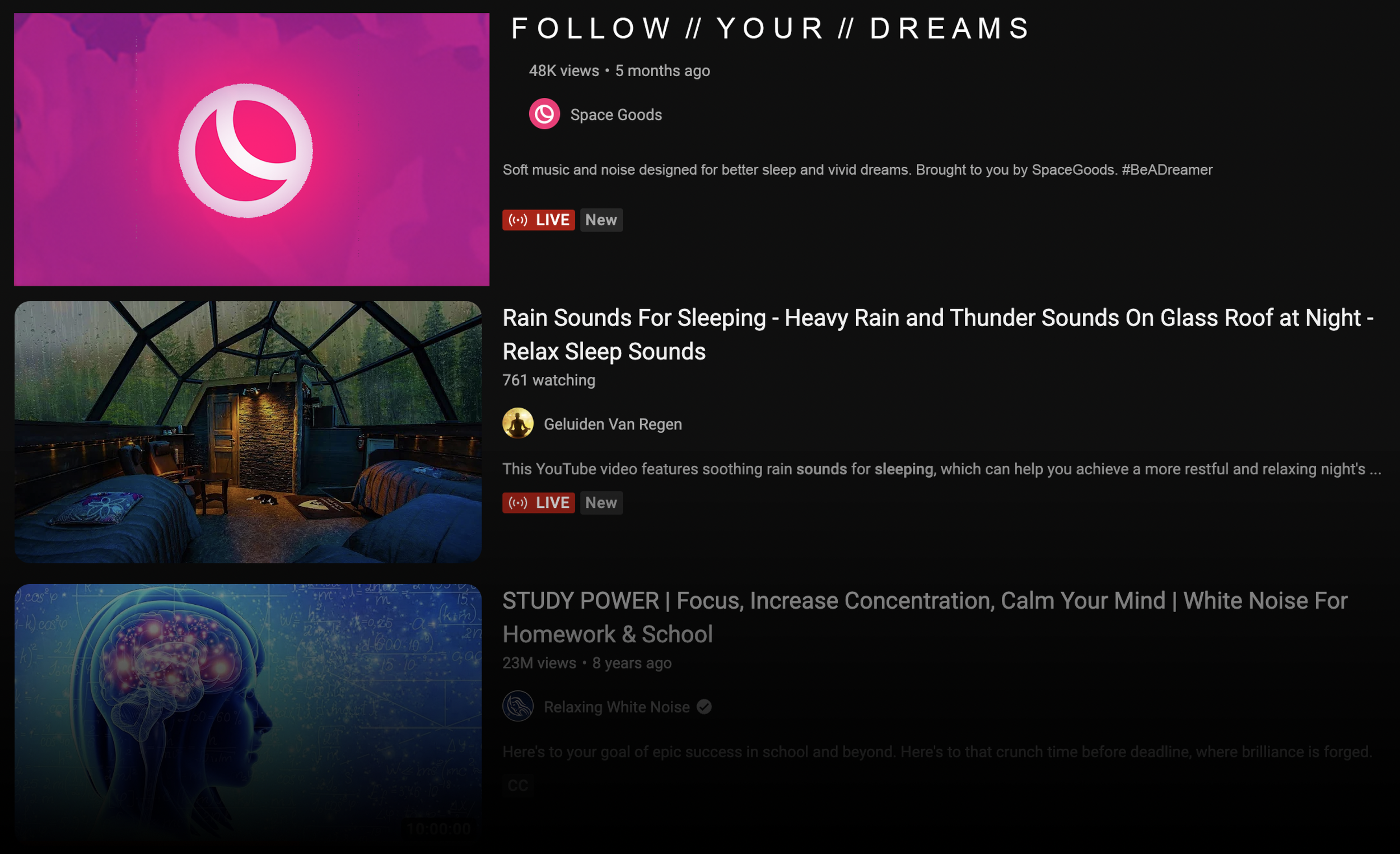Open the Rain Sounds For Sleeping video title

point(938,335)
